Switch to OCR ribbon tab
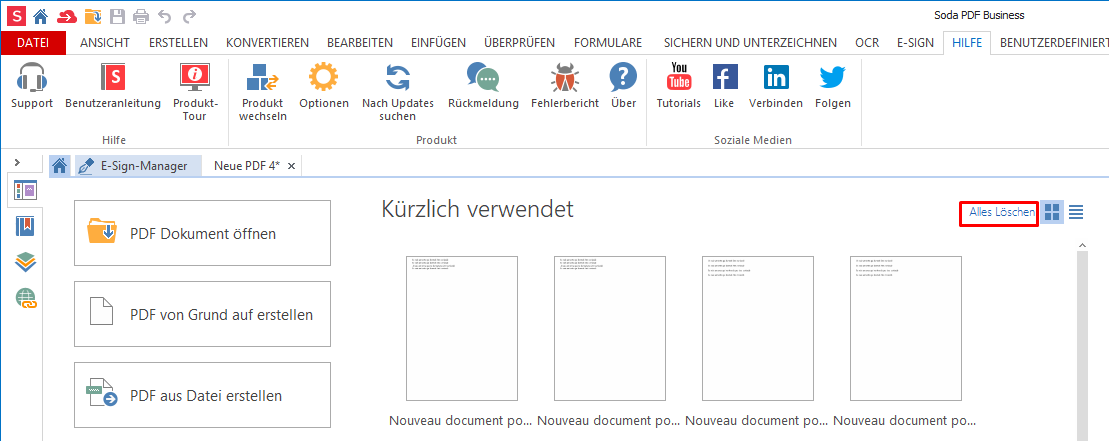Viewport: 1109px width, 441px height. tap(867, 42)
